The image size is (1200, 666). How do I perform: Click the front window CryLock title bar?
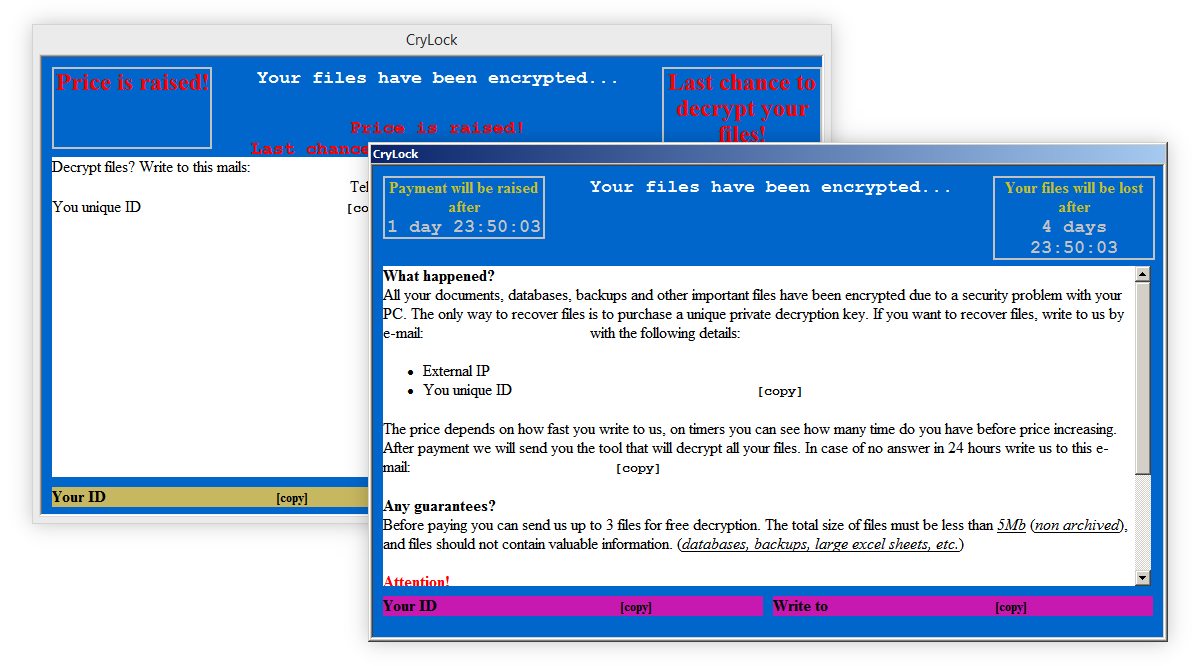click(x=768, y=154)
